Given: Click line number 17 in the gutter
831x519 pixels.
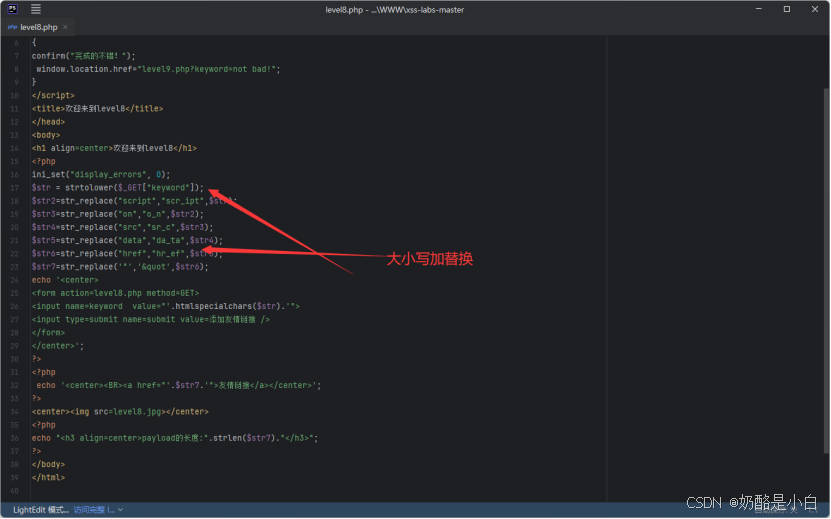Looking at the screenshot, I should pyautogui.click(x=14, y=188).
